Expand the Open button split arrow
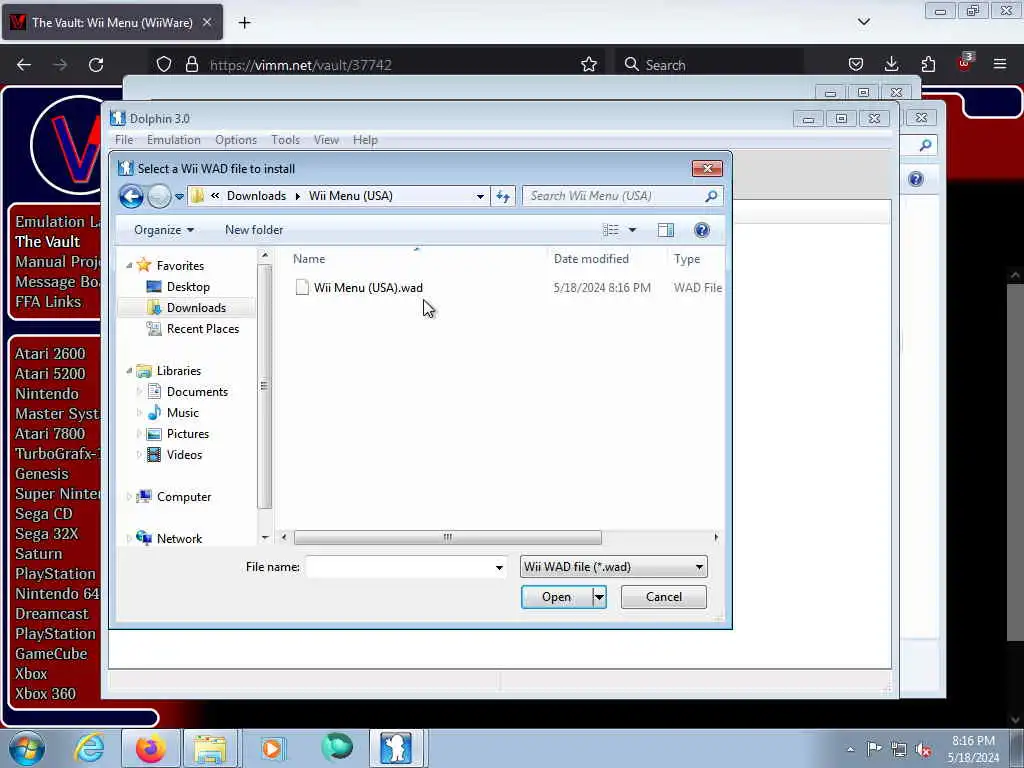 599,597
